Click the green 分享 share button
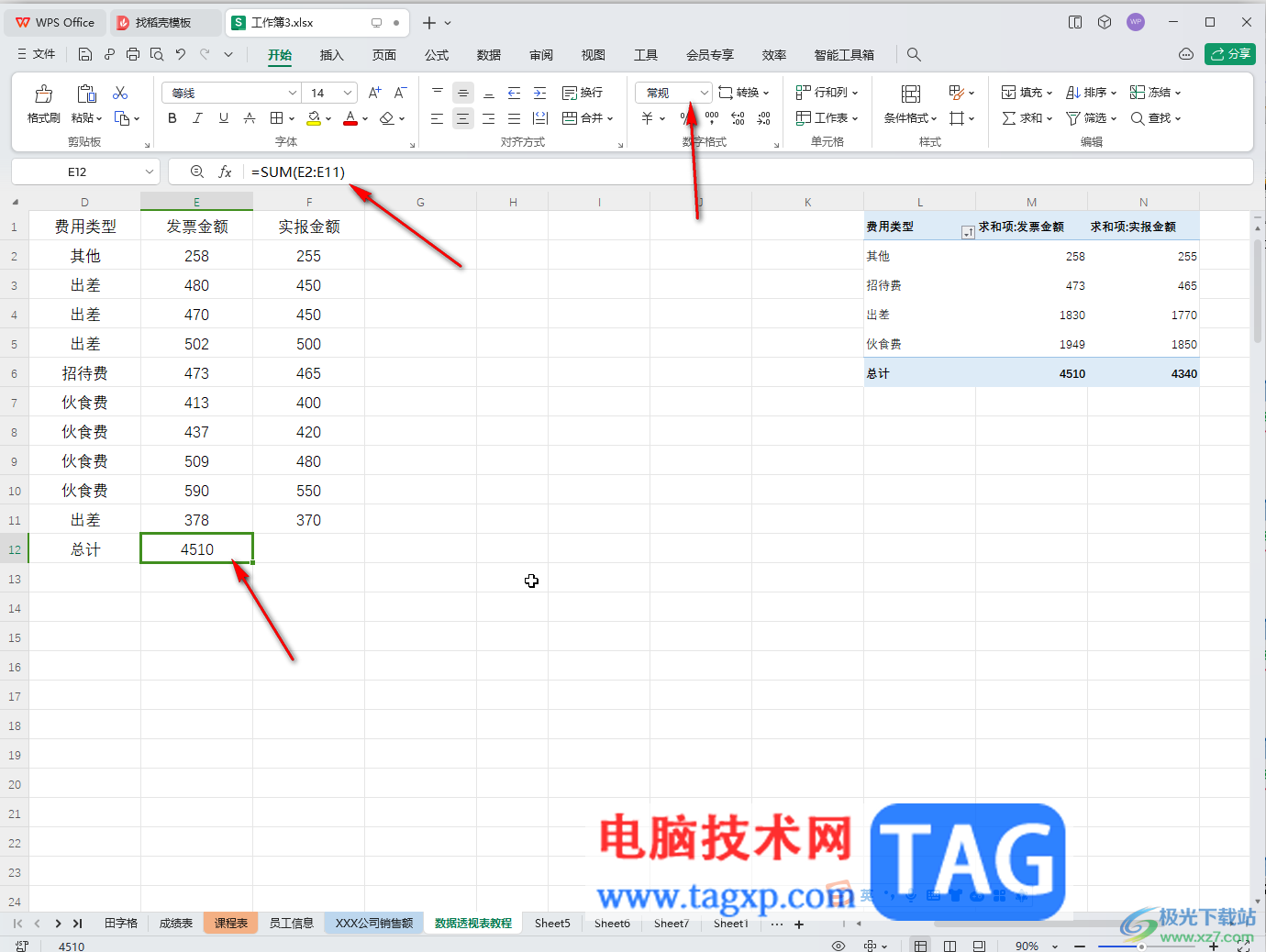The height and width of the screenshot is (952, 1266). tap(1229, 54)
